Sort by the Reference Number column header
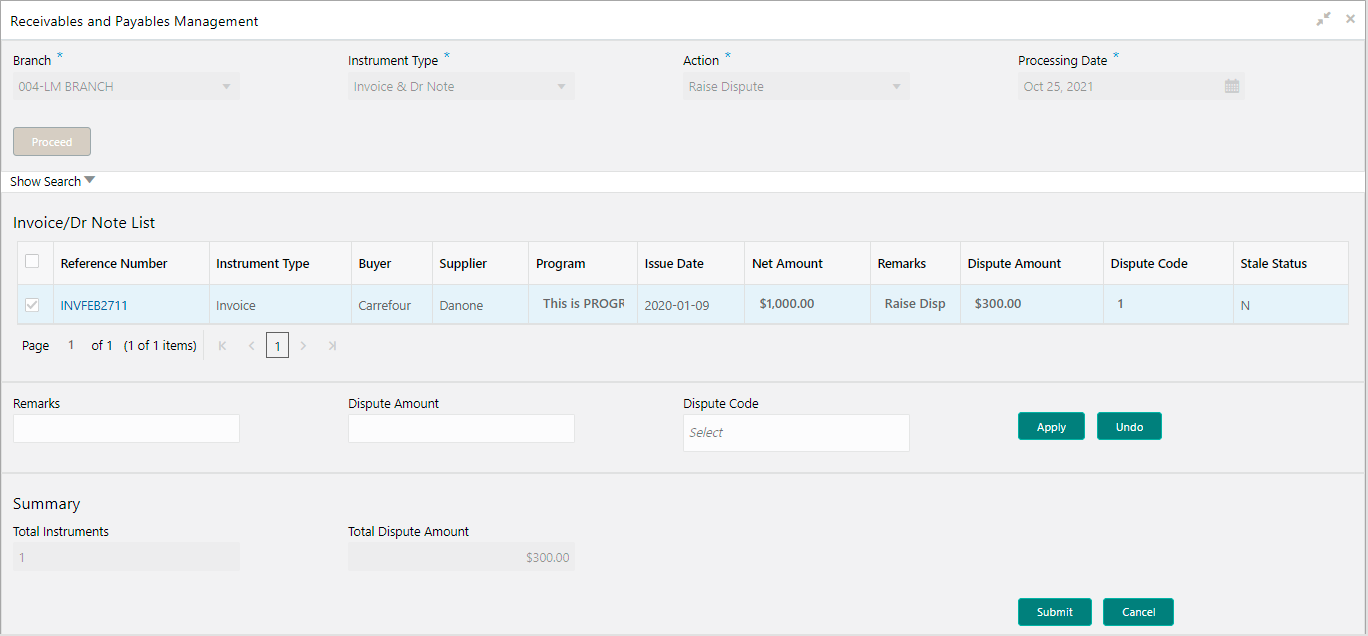 pos(114,264)
